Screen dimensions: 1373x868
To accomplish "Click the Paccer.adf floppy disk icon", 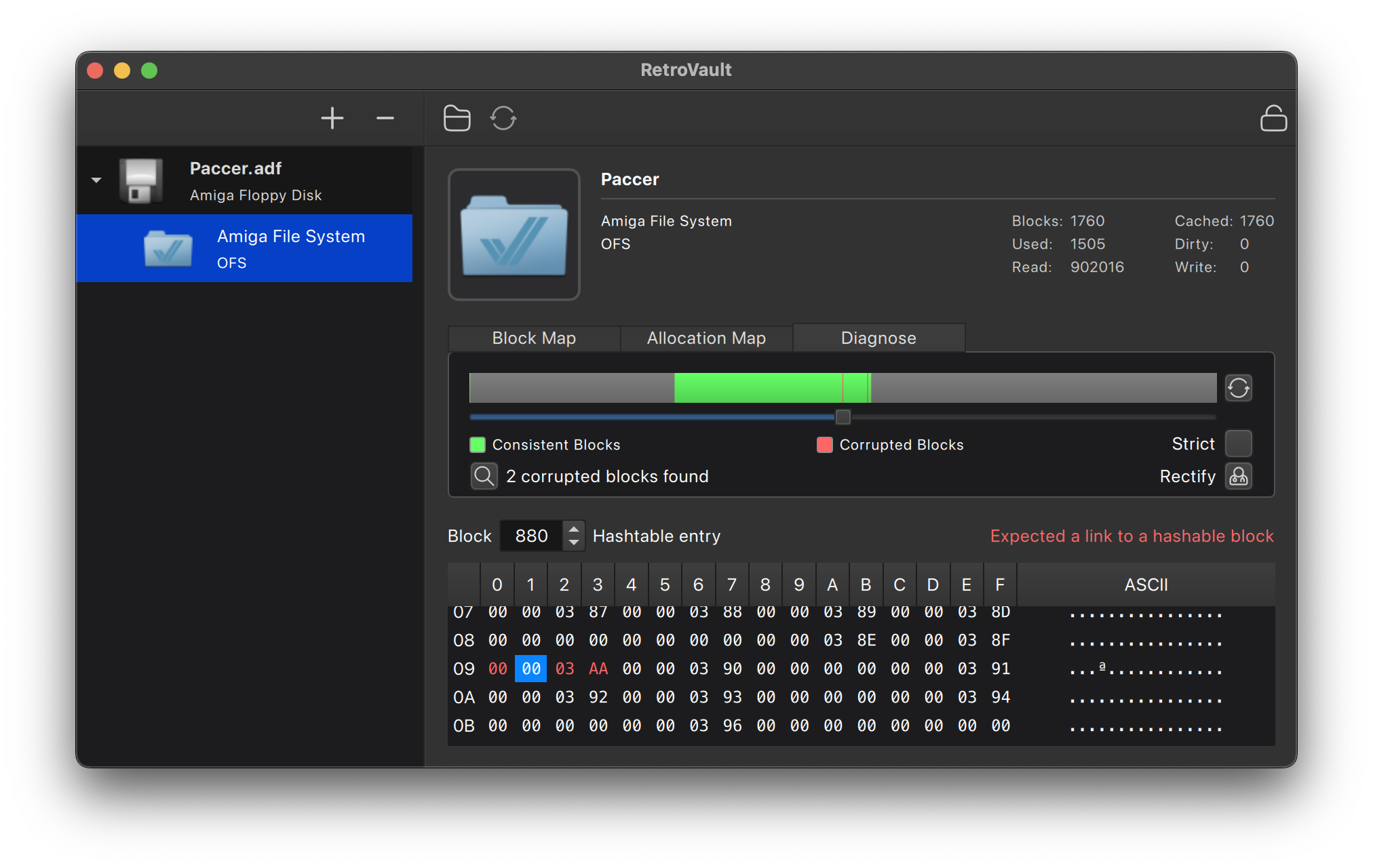I will [x=141, y=181].
